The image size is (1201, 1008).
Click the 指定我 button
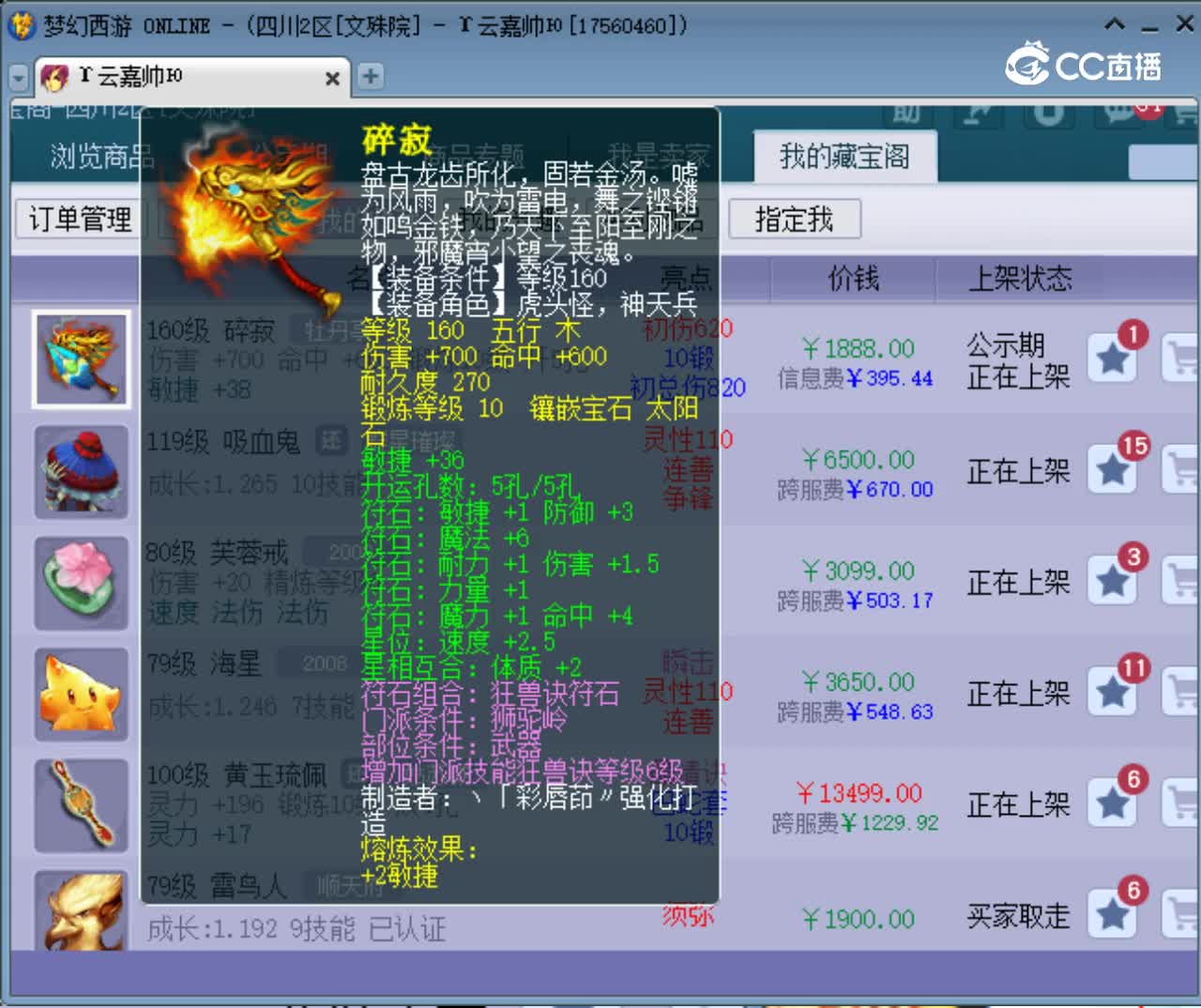click(x=795, y=220)
